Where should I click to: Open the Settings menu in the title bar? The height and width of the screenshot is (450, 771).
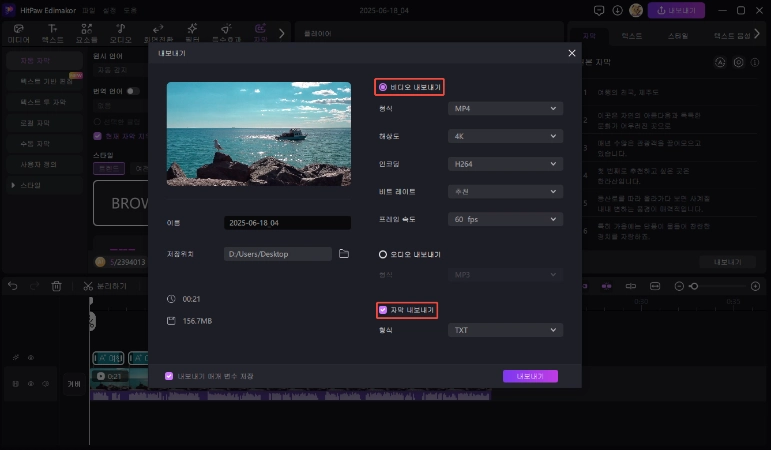tap(109, 10)
